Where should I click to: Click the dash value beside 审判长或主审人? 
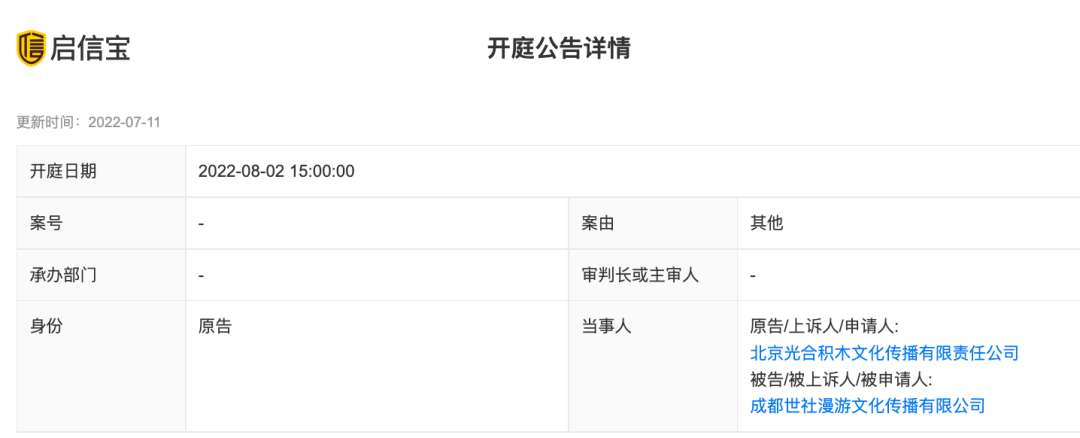753,275
